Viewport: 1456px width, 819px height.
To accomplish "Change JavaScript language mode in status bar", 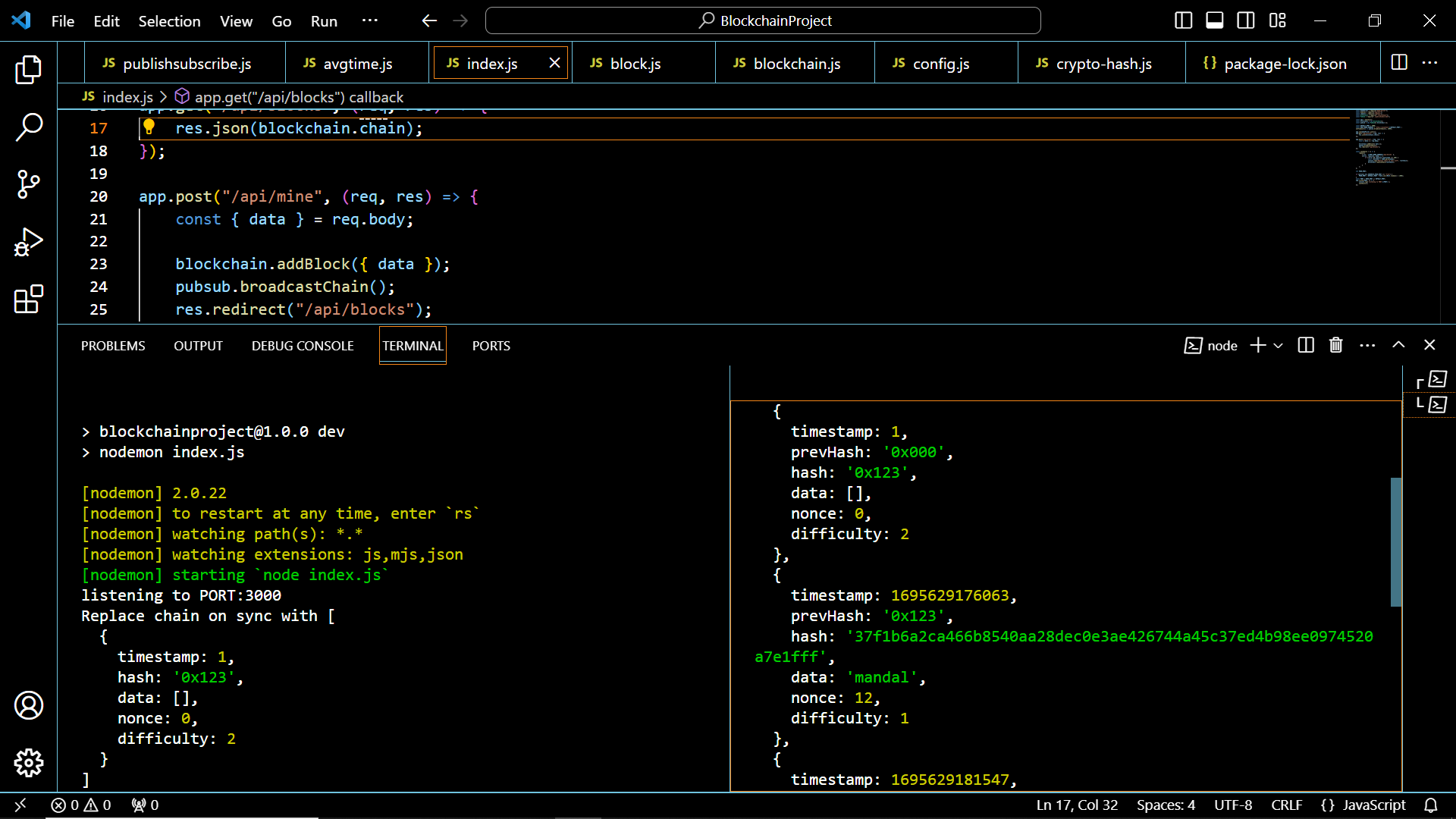I will coord(1373,805).
